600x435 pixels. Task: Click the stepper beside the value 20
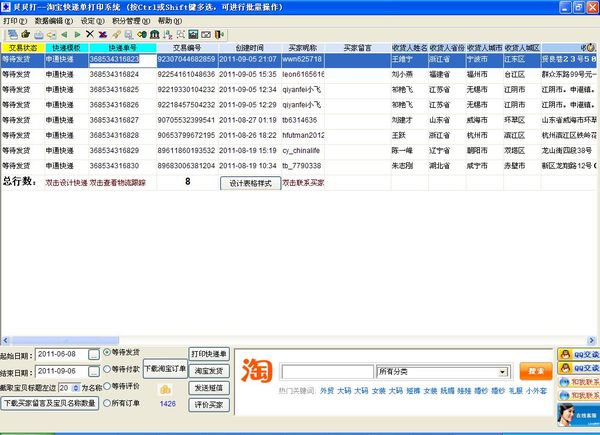(76, 388)
